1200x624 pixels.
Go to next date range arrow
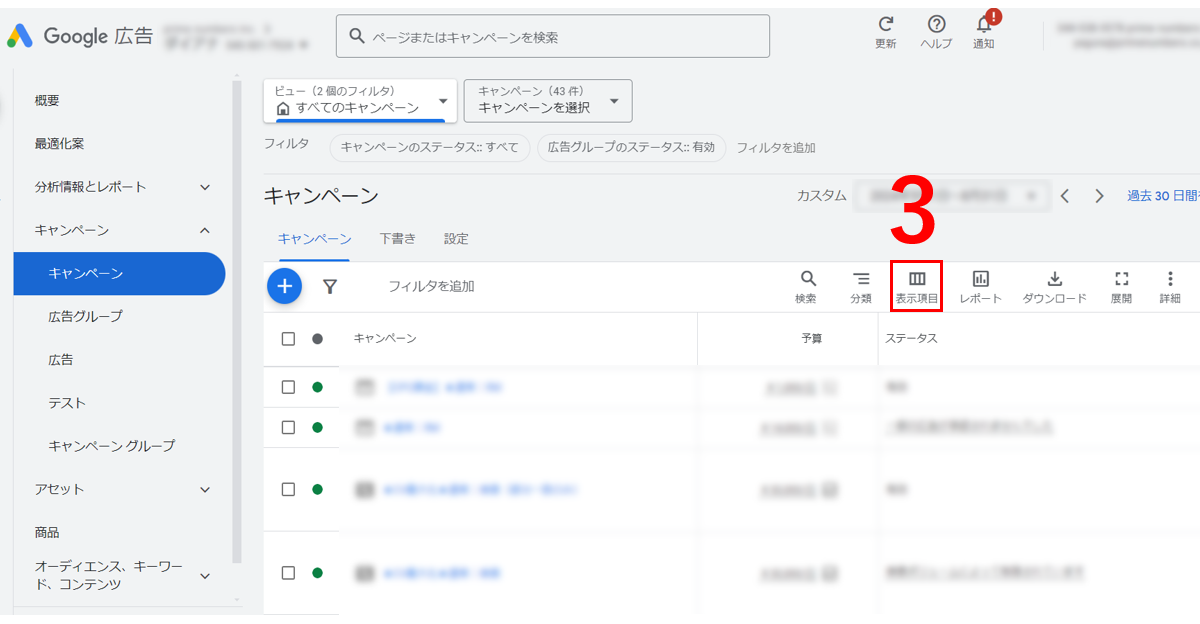click(x=1099, y=196)
